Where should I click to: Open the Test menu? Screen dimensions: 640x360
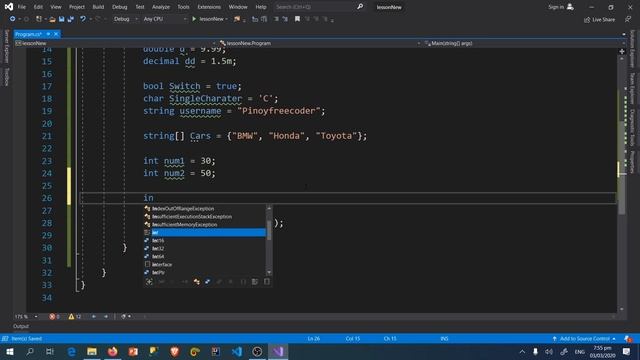coord(140,7)
